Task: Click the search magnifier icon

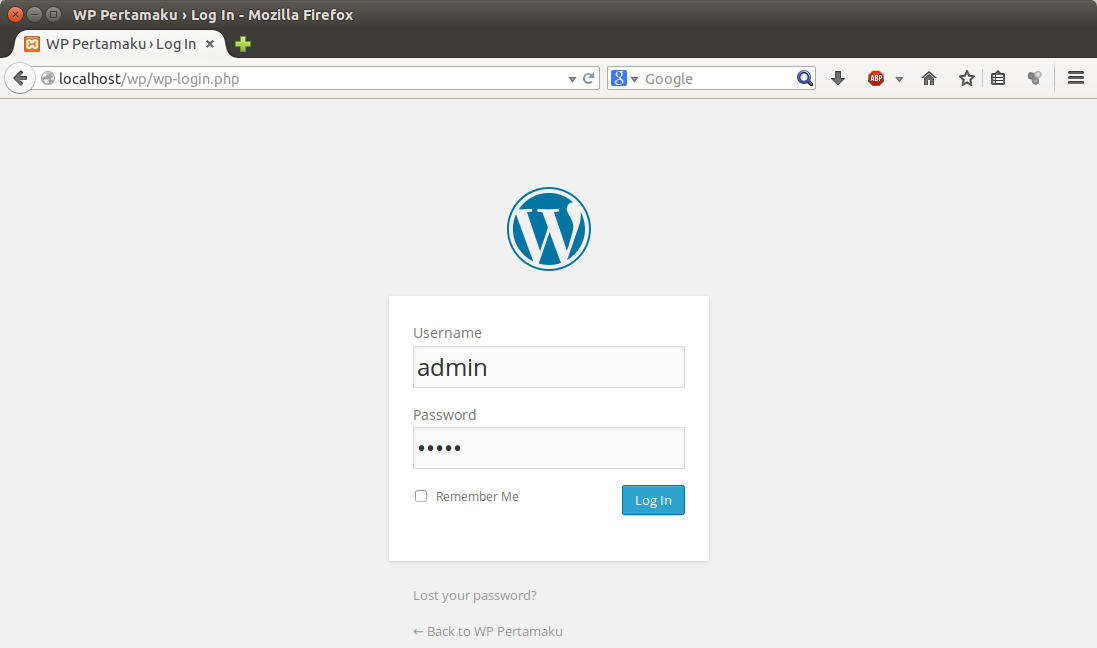Action: pos(804,78)
